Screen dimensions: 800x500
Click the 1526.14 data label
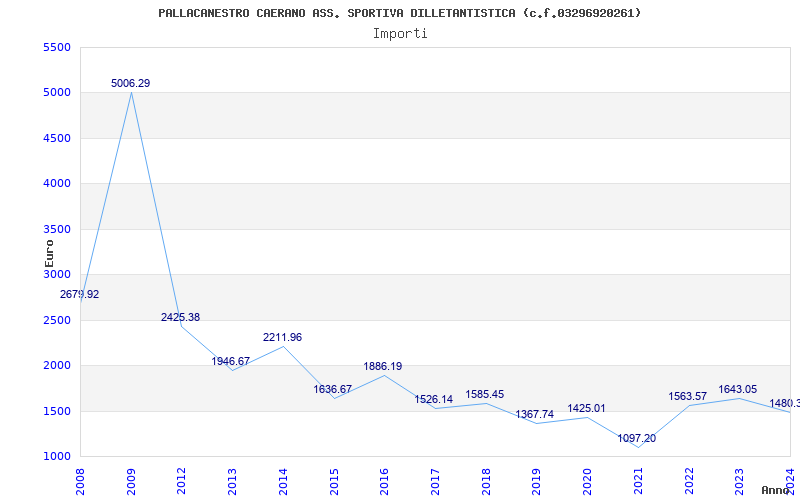(434, 399)
